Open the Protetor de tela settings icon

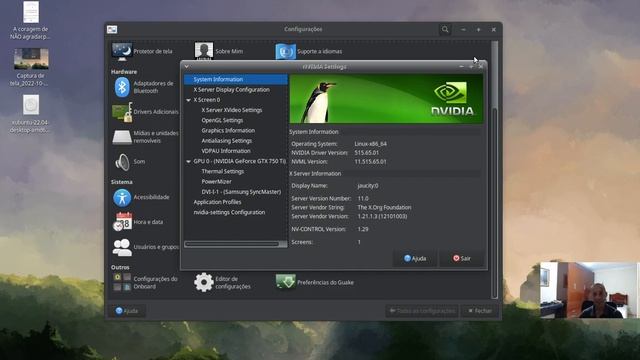point(122,51)
